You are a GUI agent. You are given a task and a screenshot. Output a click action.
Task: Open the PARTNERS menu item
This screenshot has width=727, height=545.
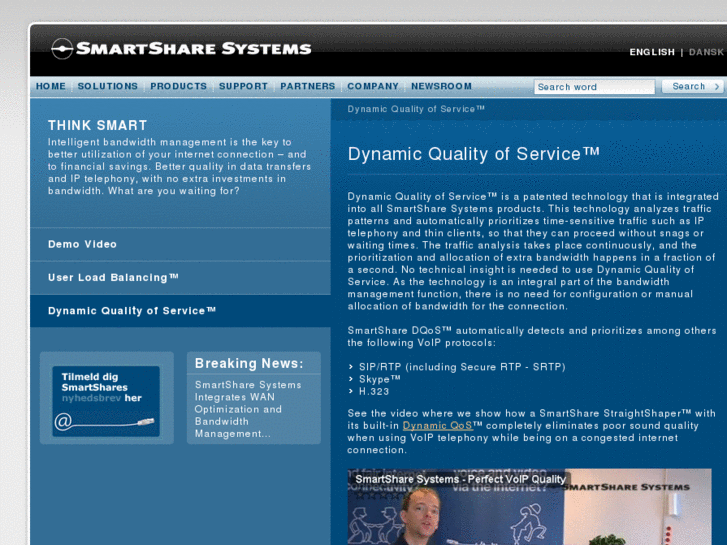307,86
